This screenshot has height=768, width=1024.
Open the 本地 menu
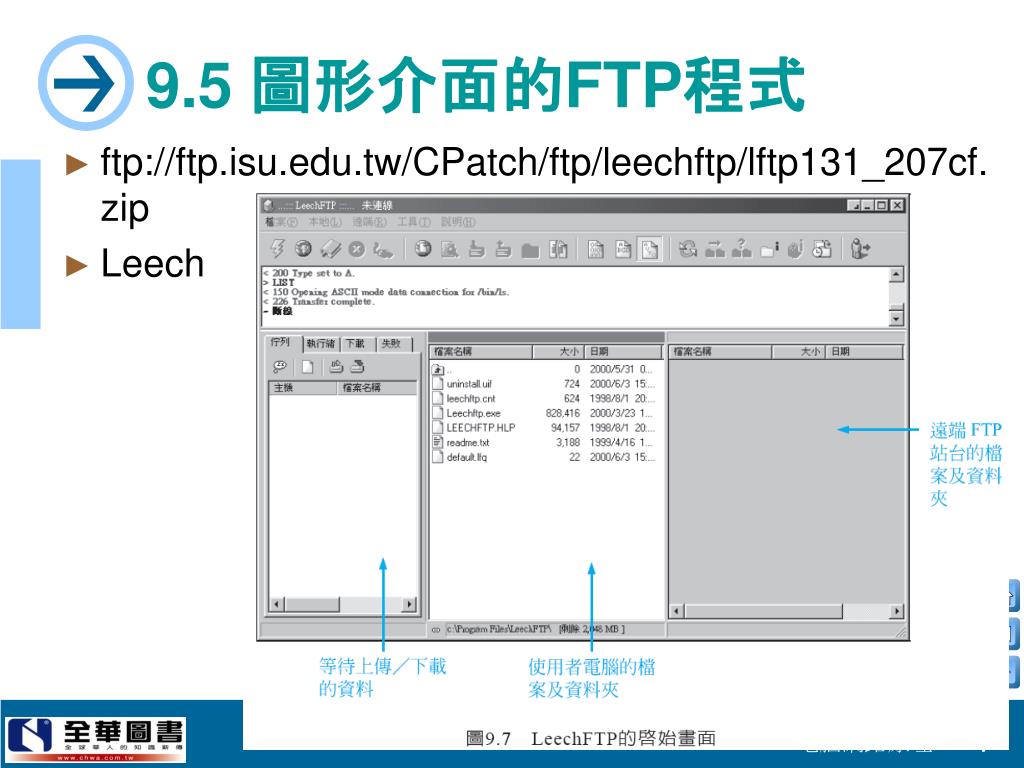pos(325,222)
